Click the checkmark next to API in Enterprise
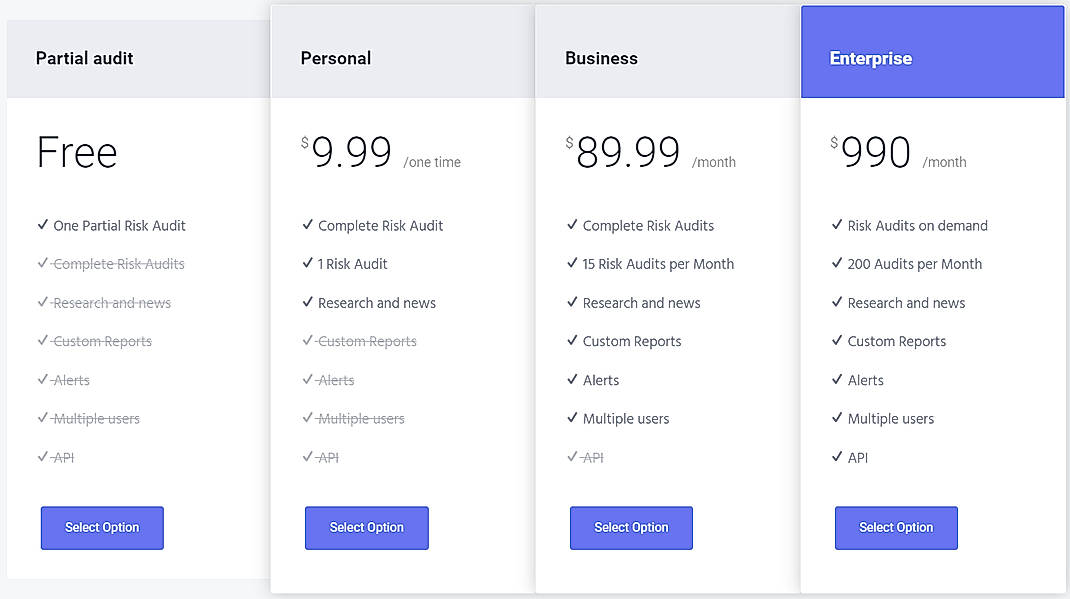Viewport: 1070px width, 599px height. point(836,457)
